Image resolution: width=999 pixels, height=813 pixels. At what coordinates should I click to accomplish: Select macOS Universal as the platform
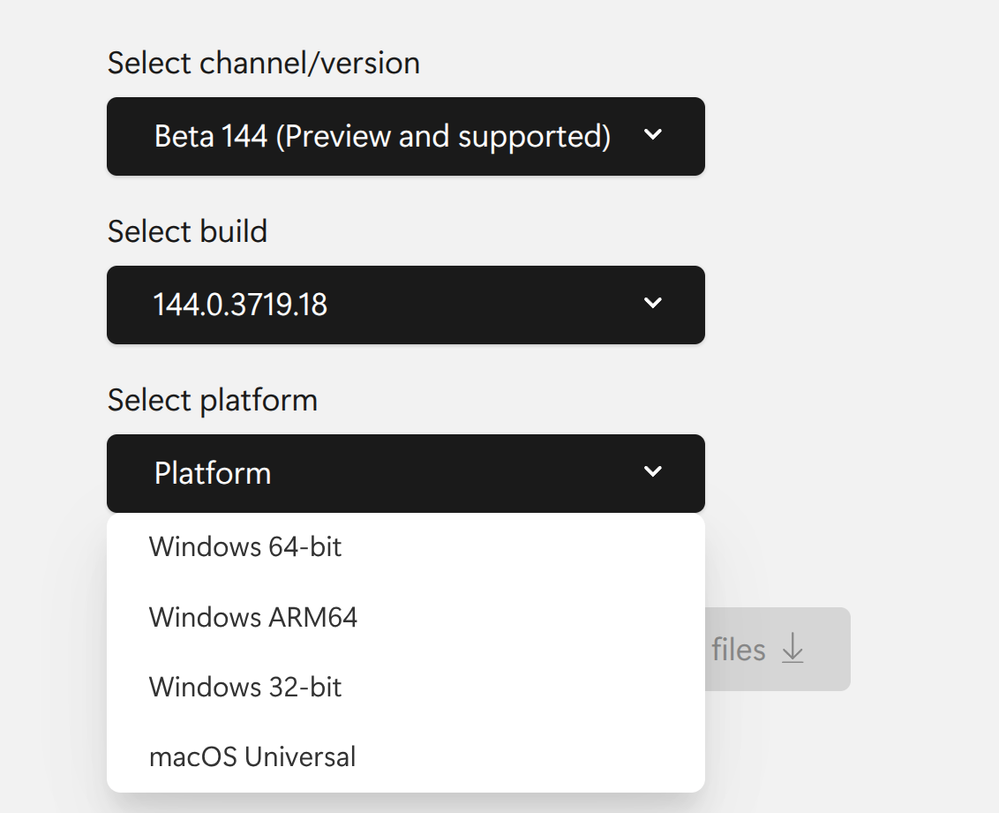252,757
